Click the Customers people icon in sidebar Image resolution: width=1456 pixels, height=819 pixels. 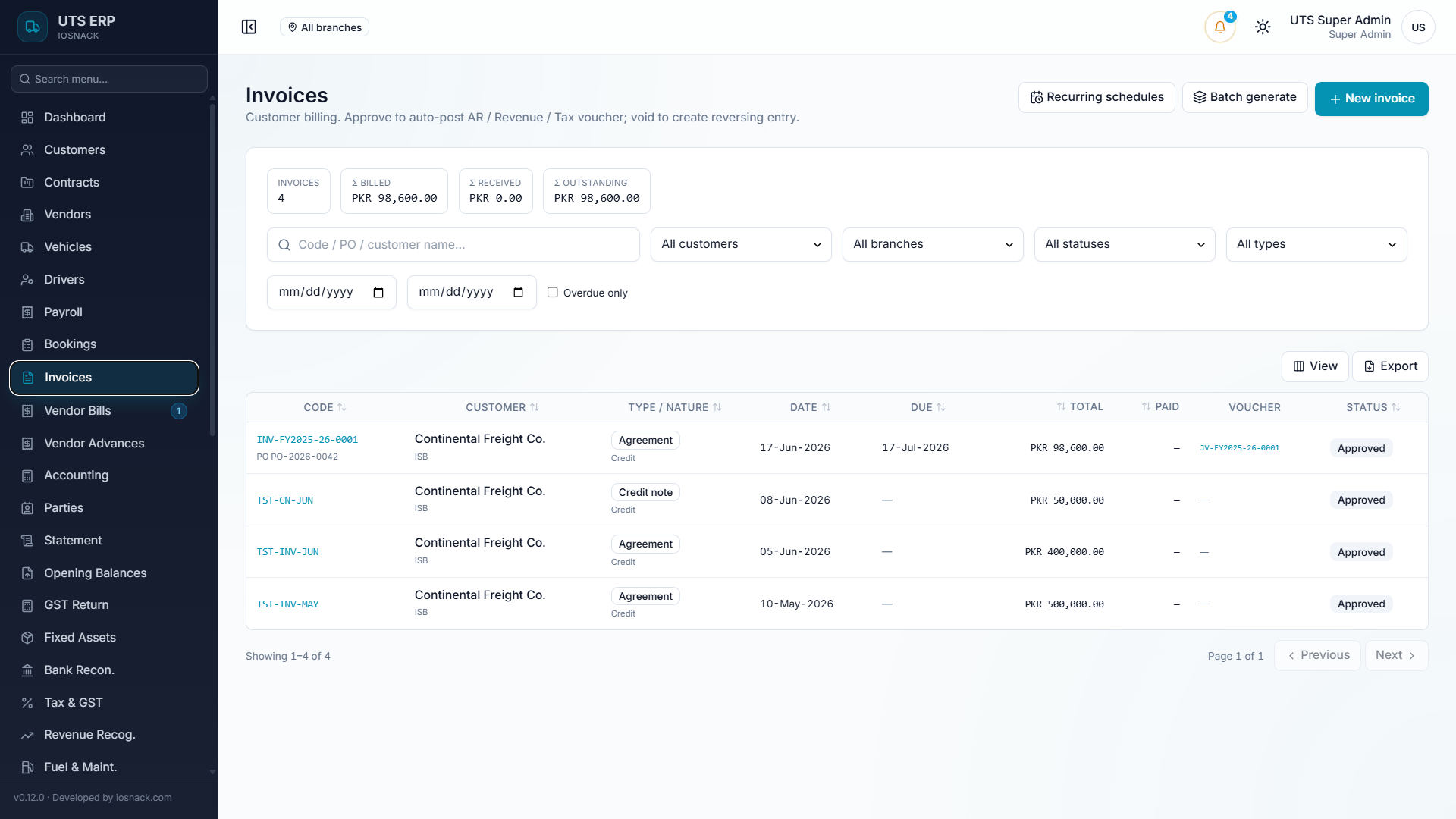tap(27, 150)
